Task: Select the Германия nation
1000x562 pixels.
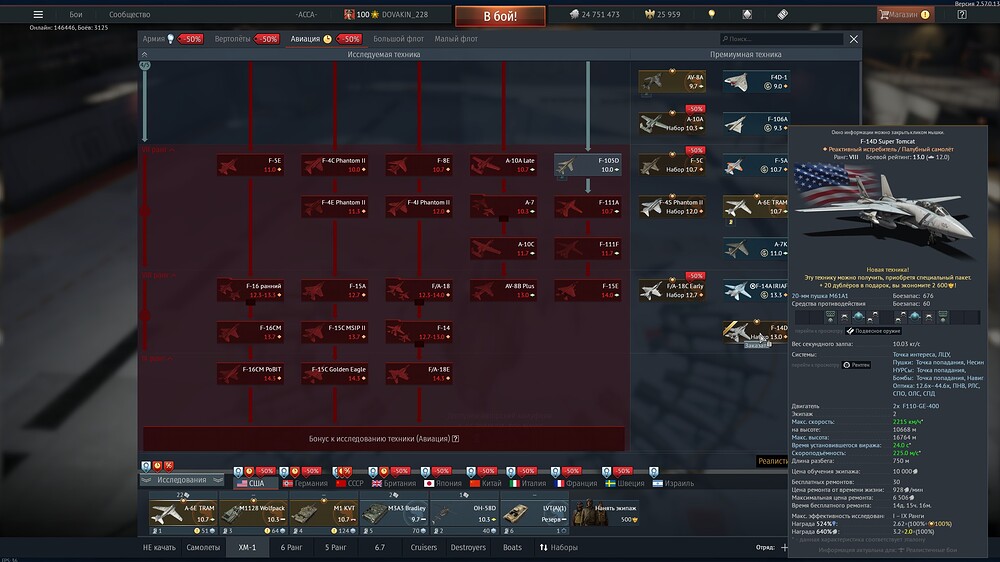Action: point(305,484)
